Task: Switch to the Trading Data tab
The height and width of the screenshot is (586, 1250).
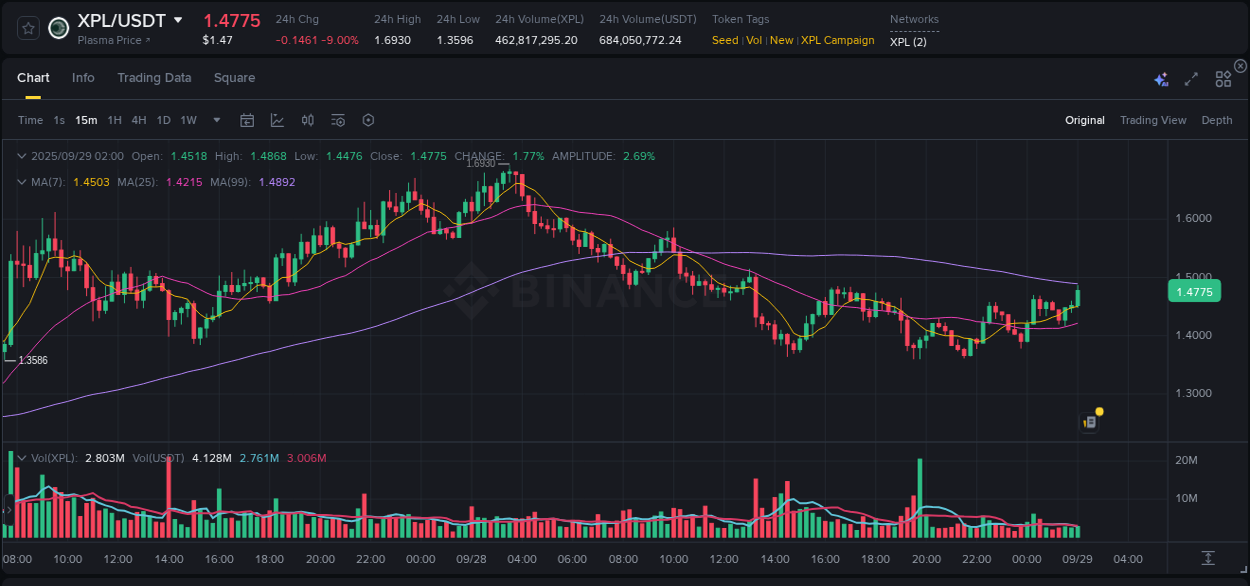Action: click(x=154, y=77)
